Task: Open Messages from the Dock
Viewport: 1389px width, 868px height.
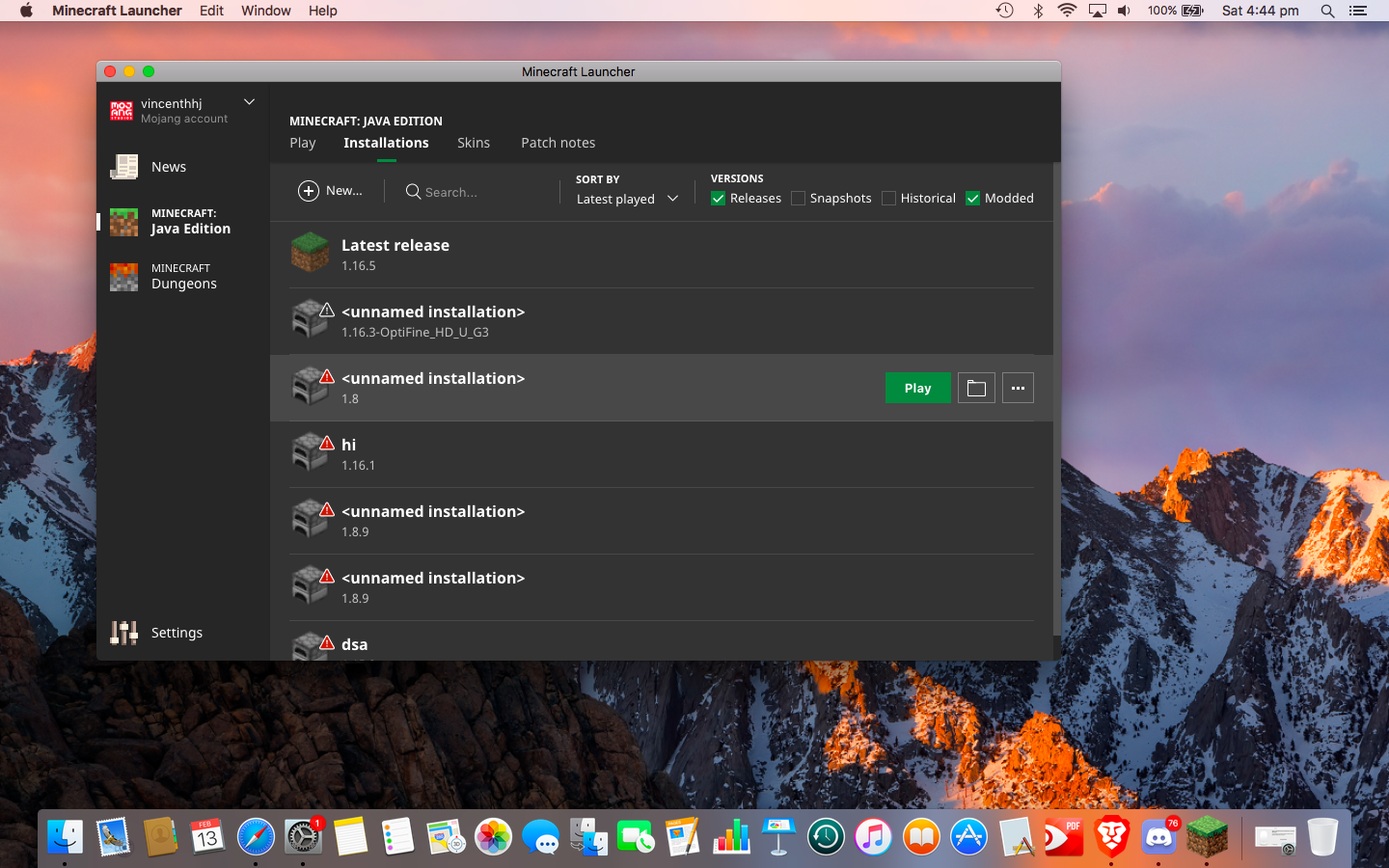Action: (540, 836)
